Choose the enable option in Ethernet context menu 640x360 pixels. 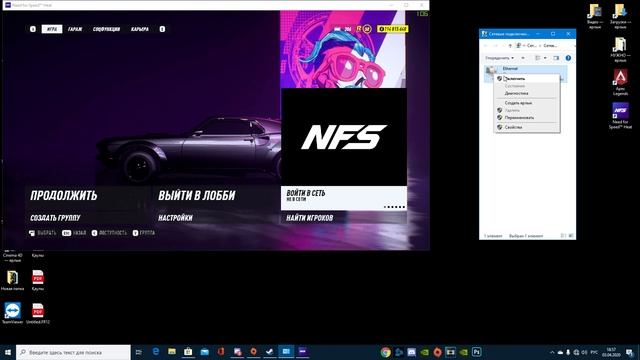[527, 78]
